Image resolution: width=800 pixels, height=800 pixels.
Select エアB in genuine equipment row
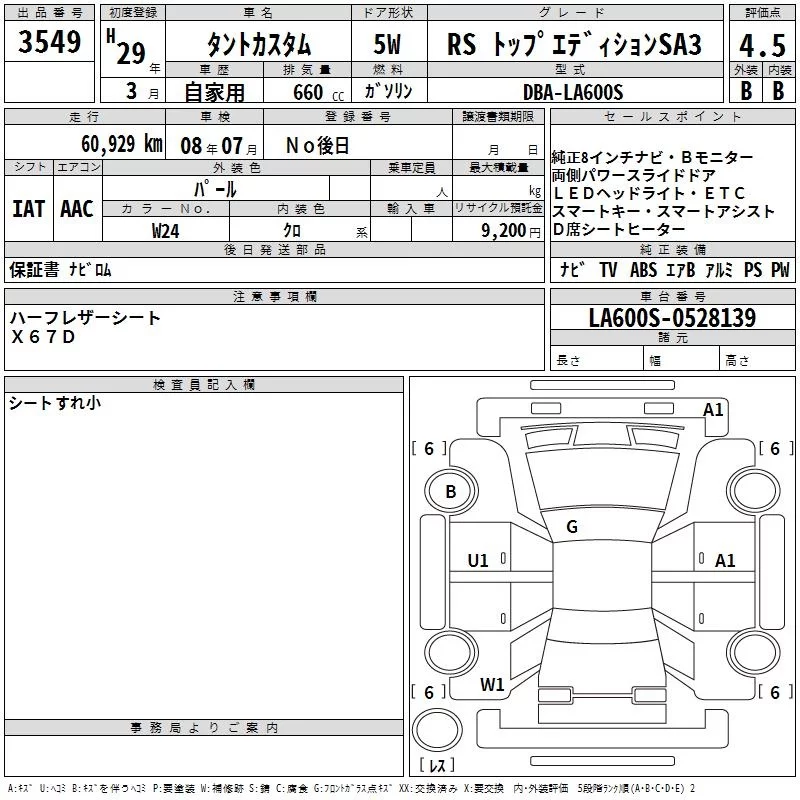680,269
